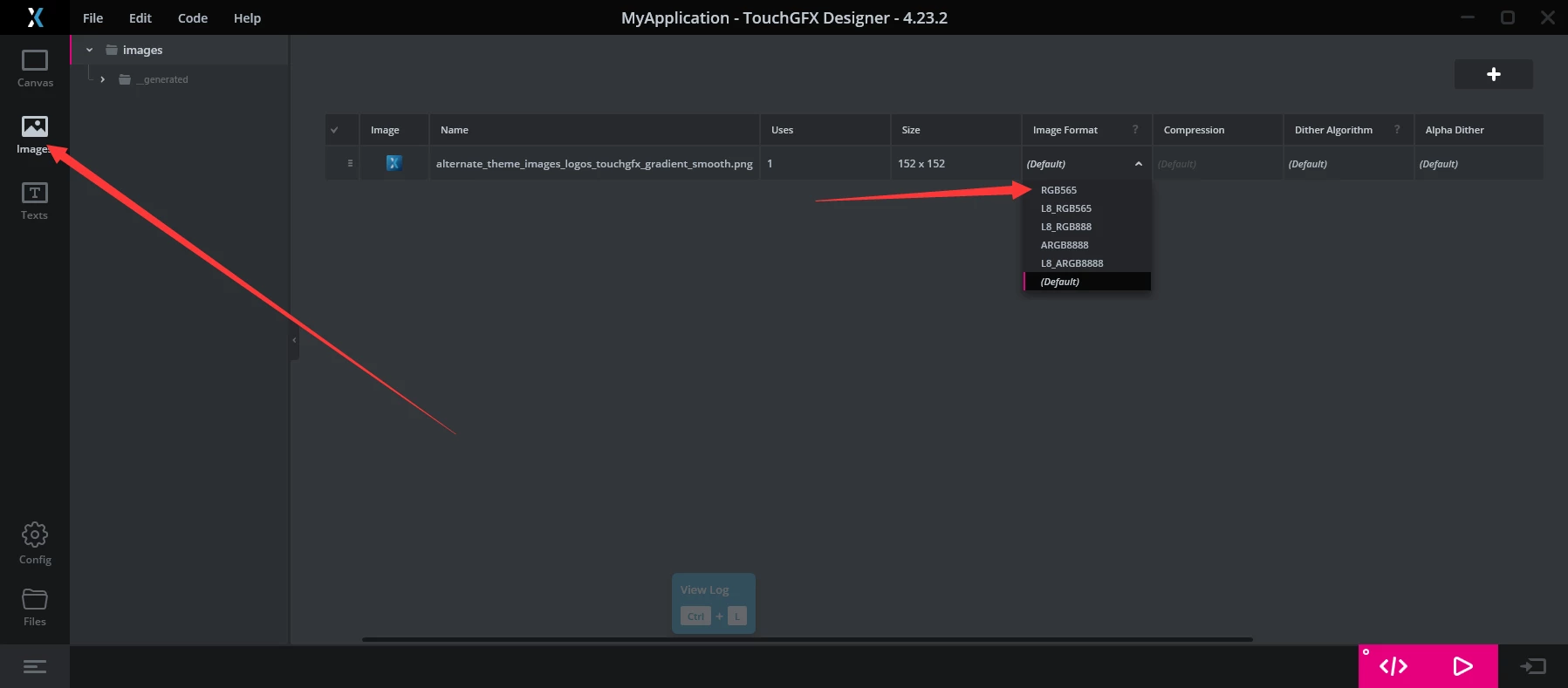Open the Code menu

[193, 17]
